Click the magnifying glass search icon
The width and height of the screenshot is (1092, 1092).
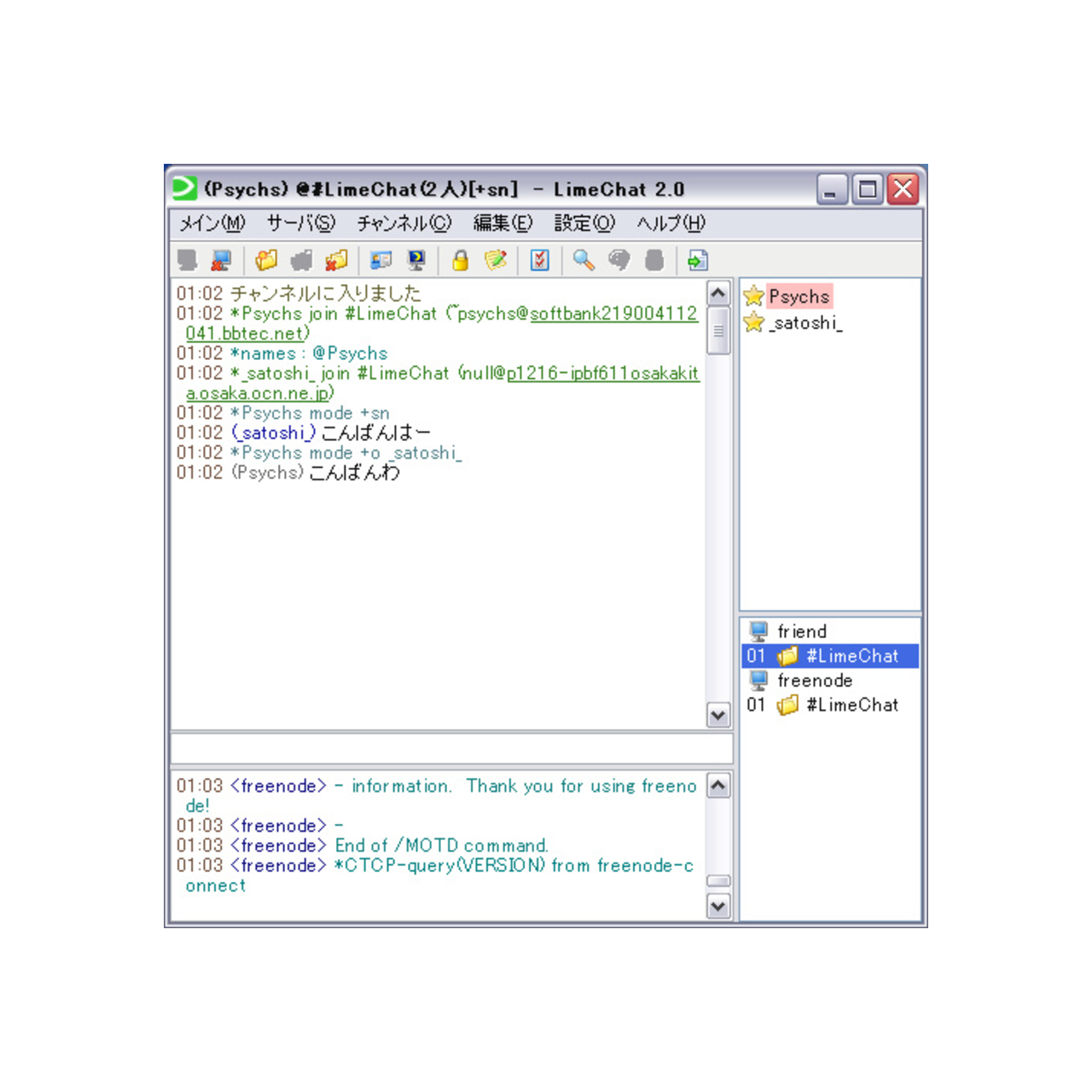(584, 260)
